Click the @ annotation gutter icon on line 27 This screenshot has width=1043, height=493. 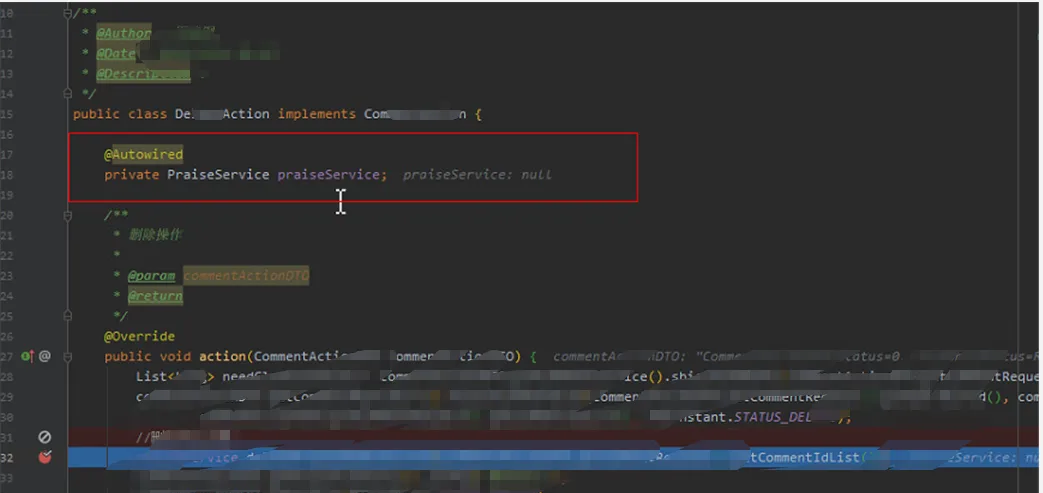[x=45, y=357]
